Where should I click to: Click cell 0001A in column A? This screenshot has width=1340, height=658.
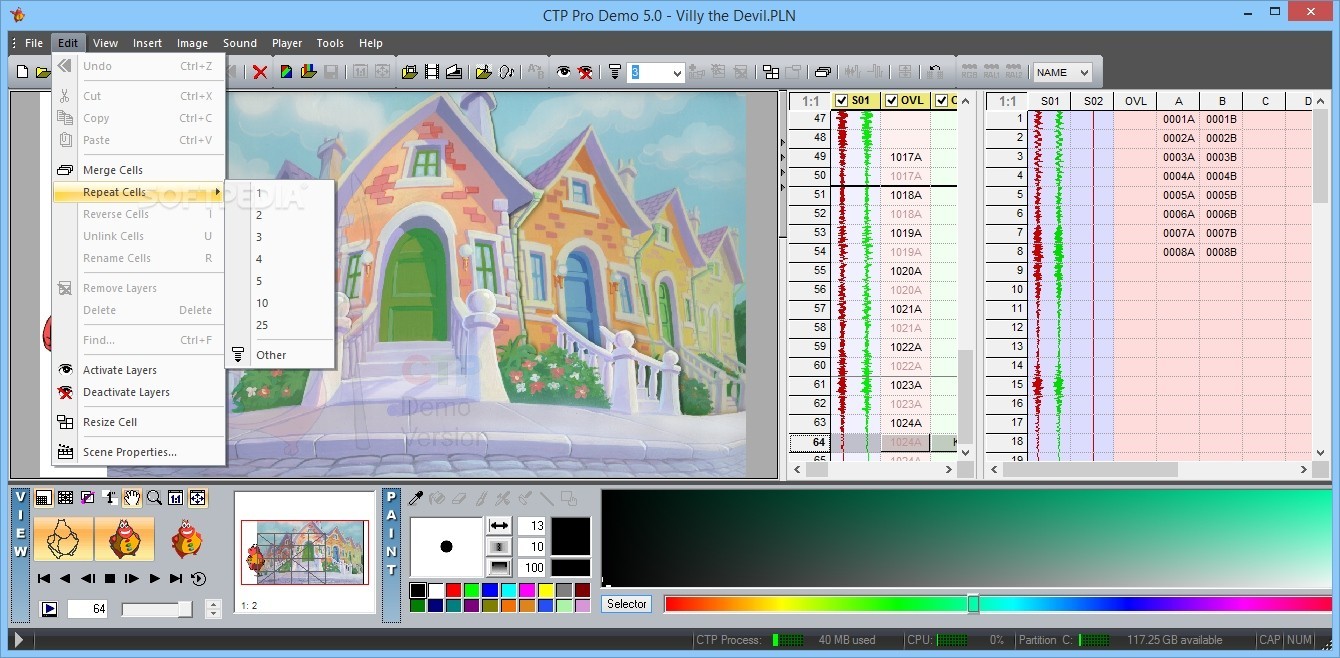tap(1178, 119)
